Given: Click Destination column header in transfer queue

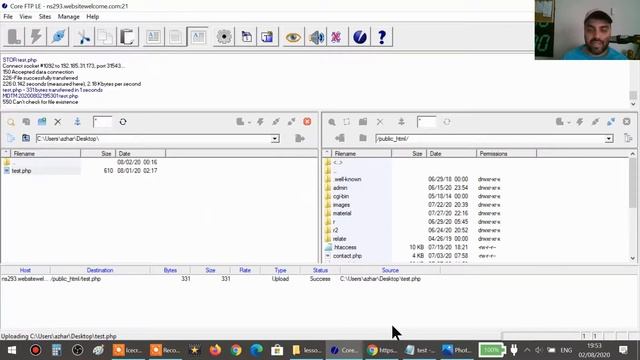Looking at the screenshot, I should [100, 270].
